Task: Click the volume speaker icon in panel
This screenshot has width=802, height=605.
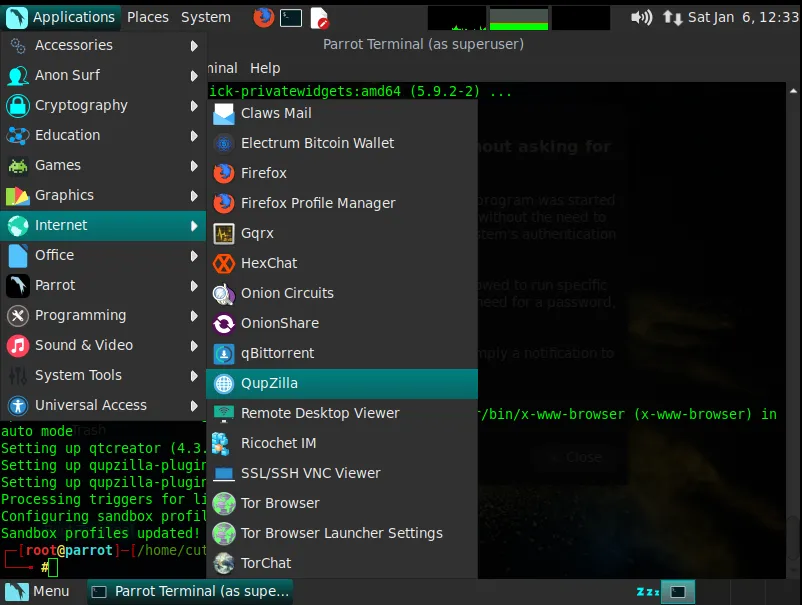Action: coord(641,17)
